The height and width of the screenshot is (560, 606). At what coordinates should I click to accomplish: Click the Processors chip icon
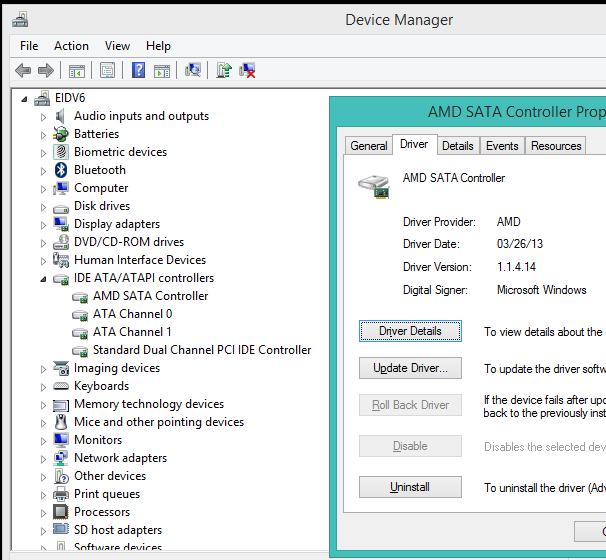pos(61,512)
